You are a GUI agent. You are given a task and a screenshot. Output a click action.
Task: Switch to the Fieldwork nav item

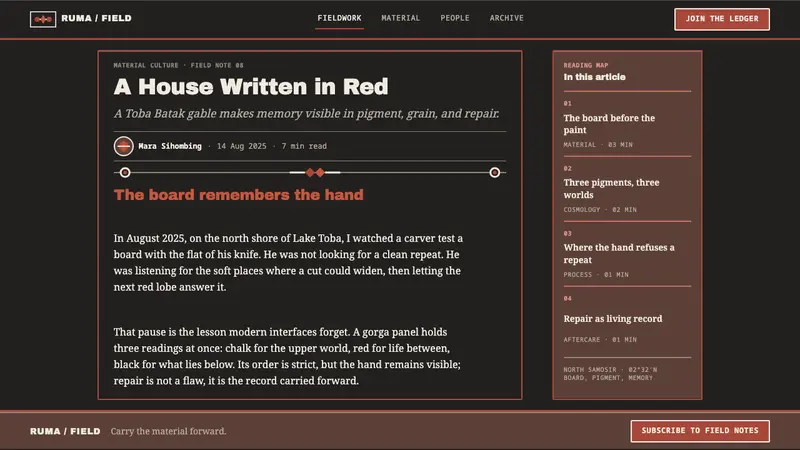pos(339,18)
